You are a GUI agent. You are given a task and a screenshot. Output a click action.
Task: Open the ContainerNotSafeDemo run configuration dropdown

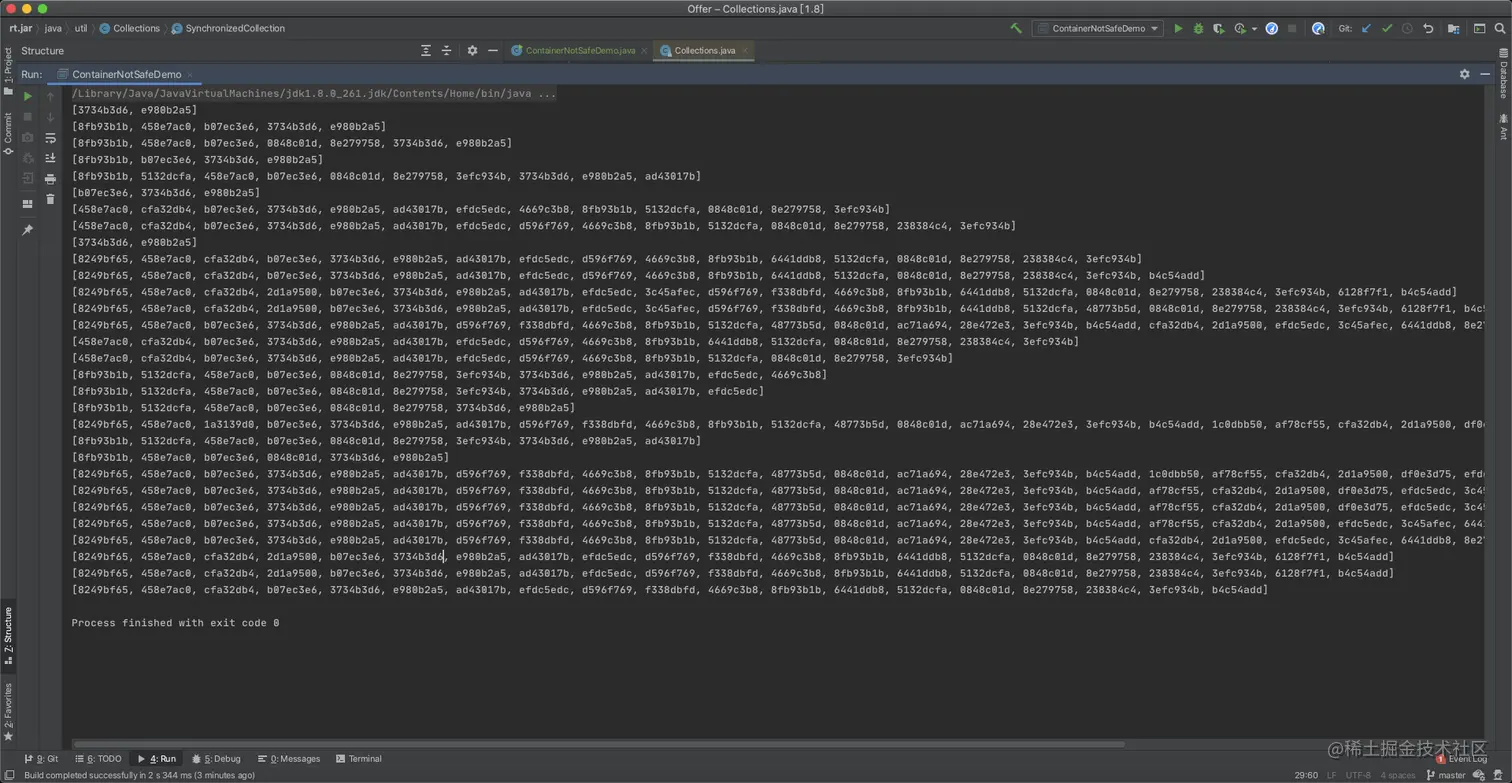[x=1098, y=29]
